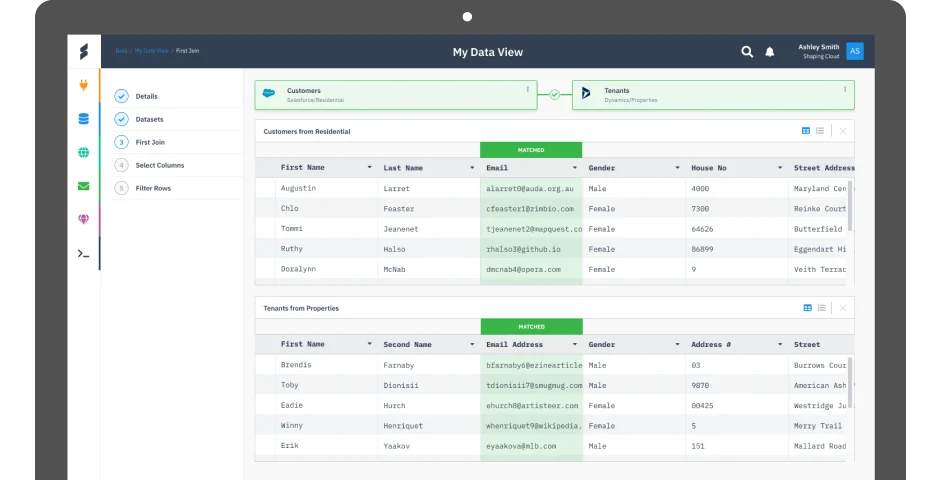Click MATCHED badge above Email Address column
The image size is (940, 480).
[x=532, y=327]
